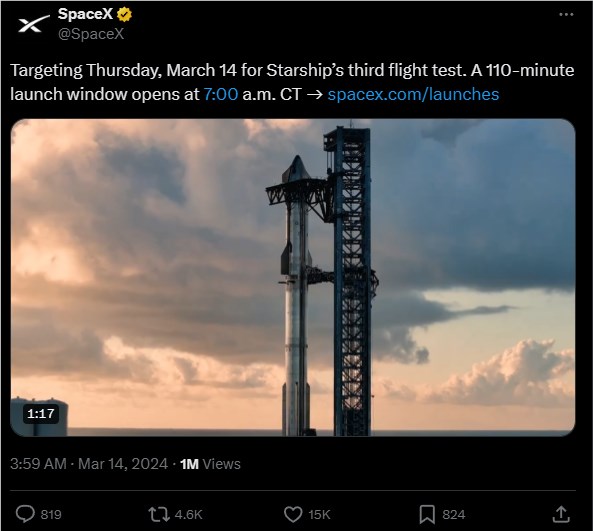Repost the tweet using the retweet icon
The height and width of the screenshot is (531, 593).
click(159, 514)
